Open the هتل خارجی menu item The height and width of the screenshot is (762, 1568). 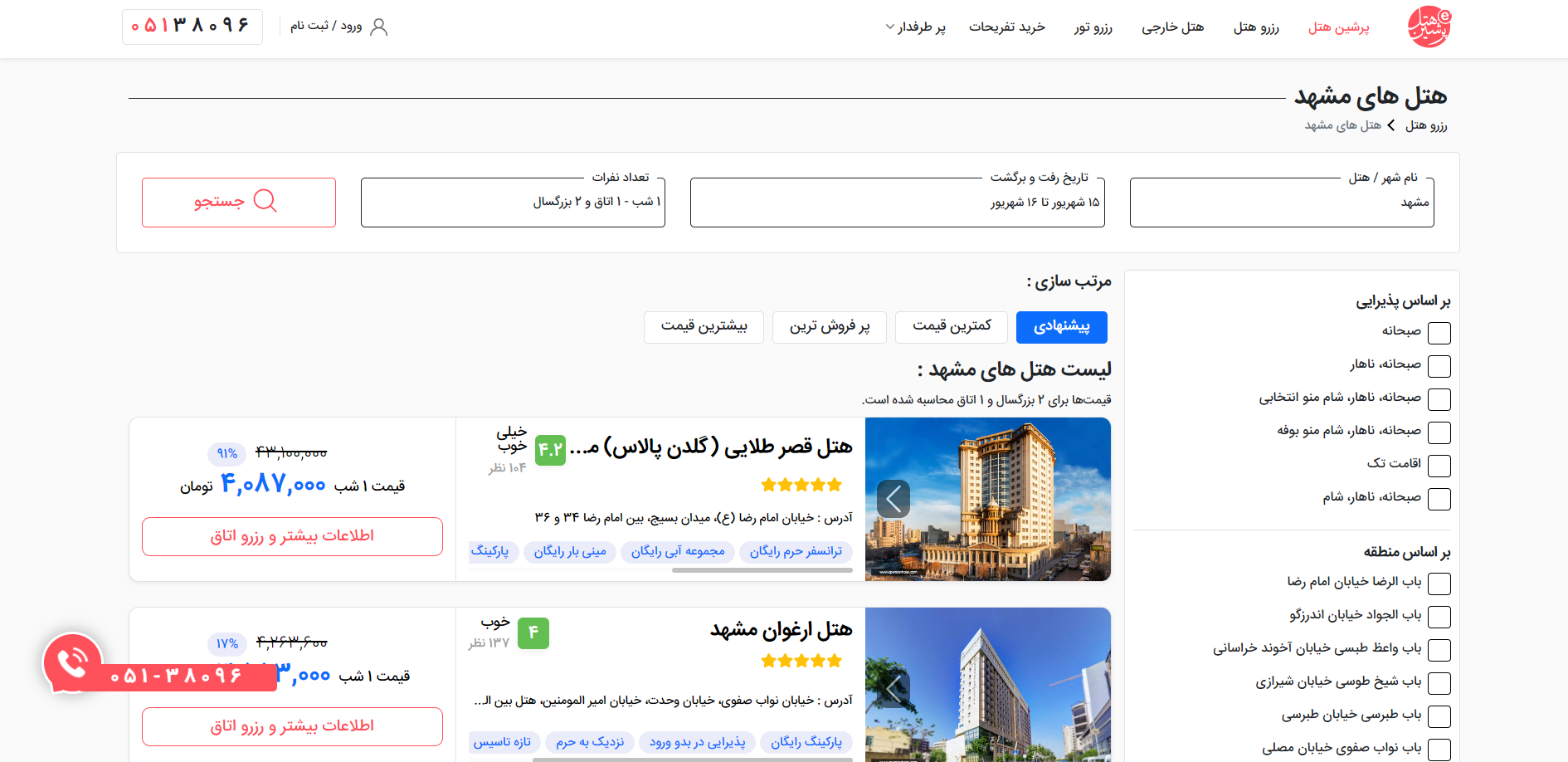coord(1172,27)
